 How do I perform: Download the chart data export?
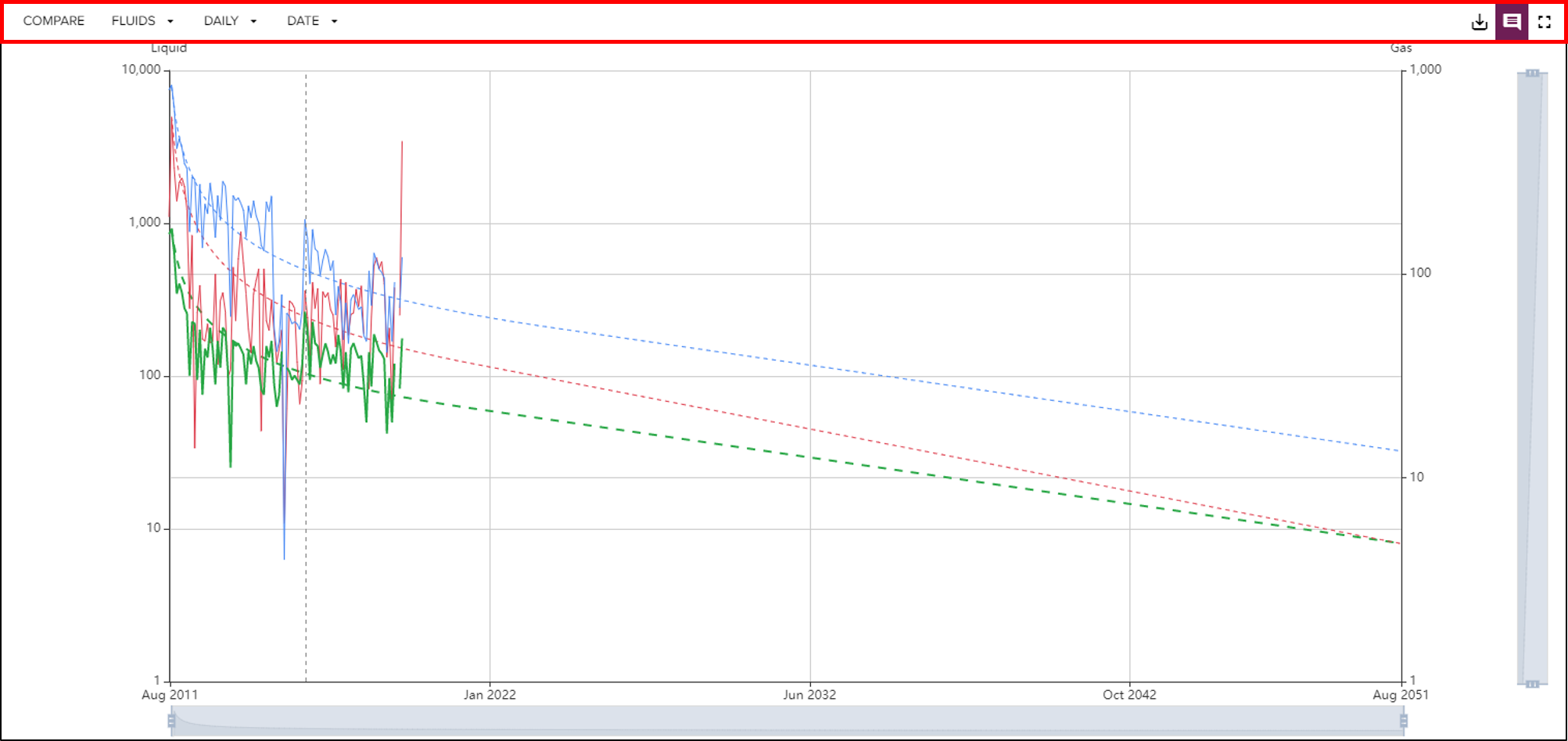(1480, 21)
